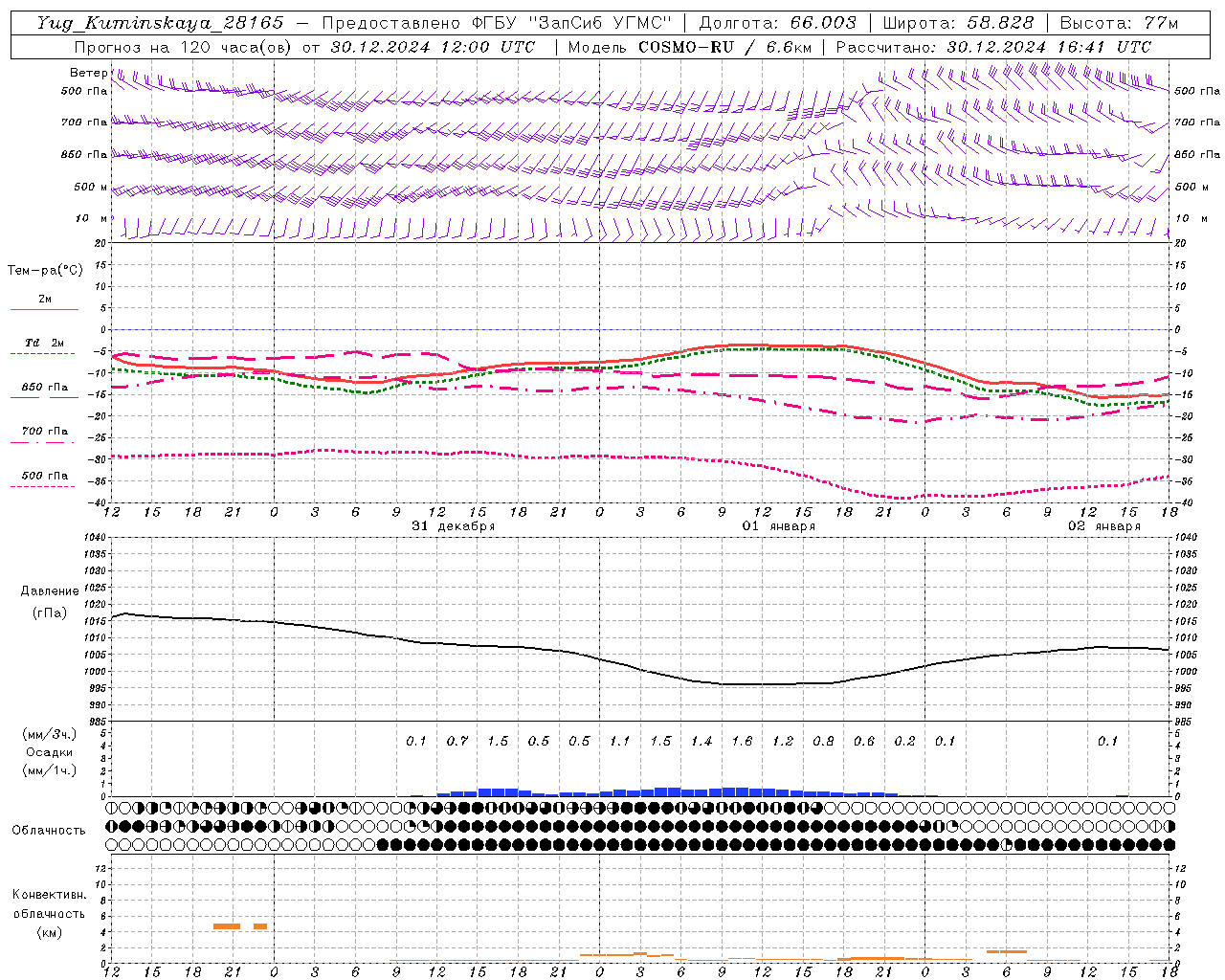Click the 1.2 precipitation value
This screenshot has height=980, width=1225.
783,741
